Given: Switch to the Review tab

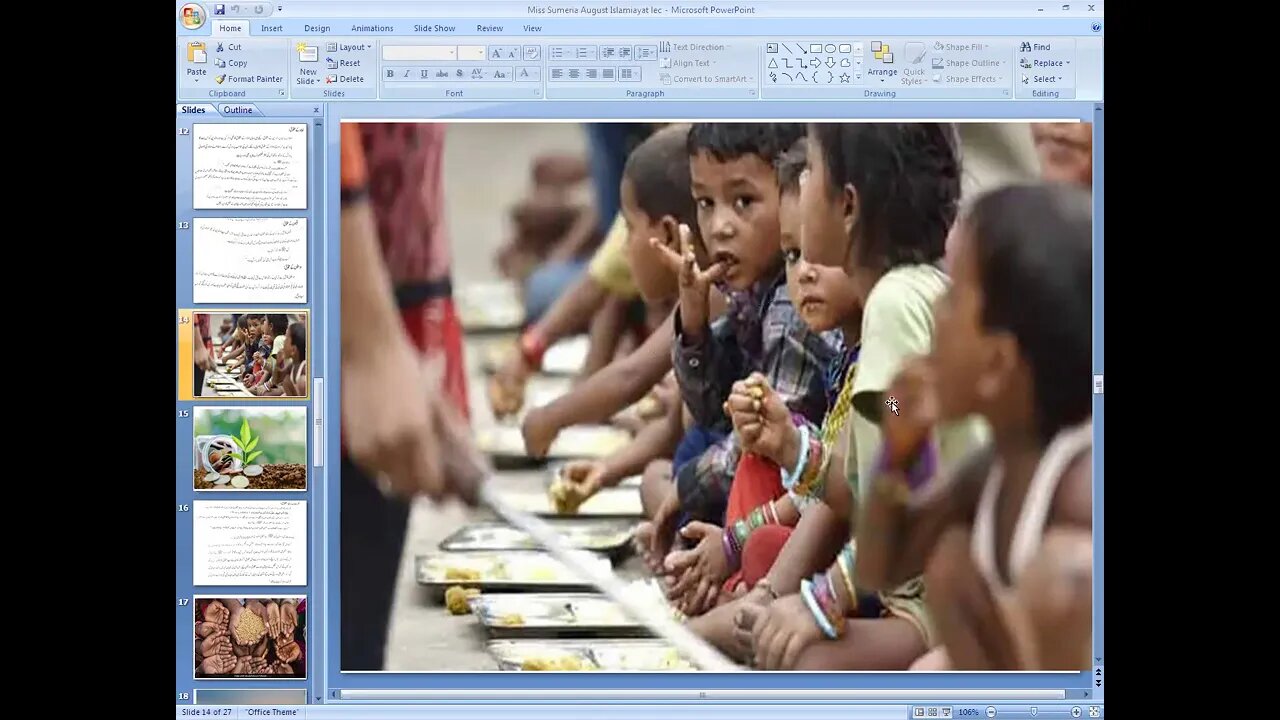Looking at the screenshot, I should pyautogui.click(x=490, y=28).
